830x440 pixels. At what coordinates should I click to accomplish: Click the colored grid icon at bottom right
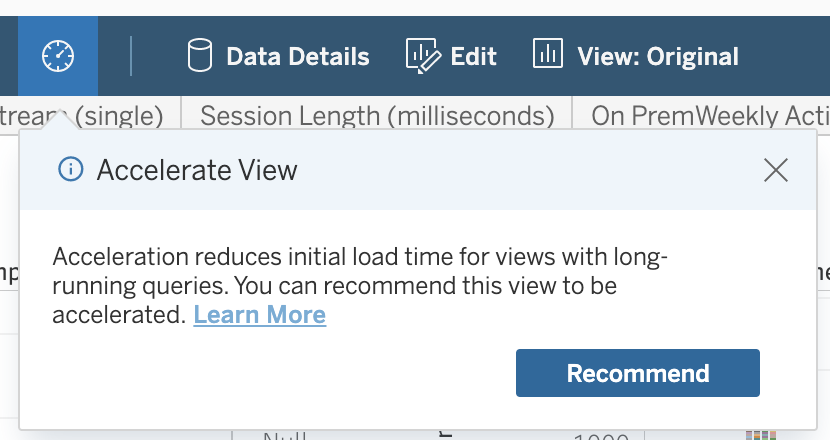point(762,435)
